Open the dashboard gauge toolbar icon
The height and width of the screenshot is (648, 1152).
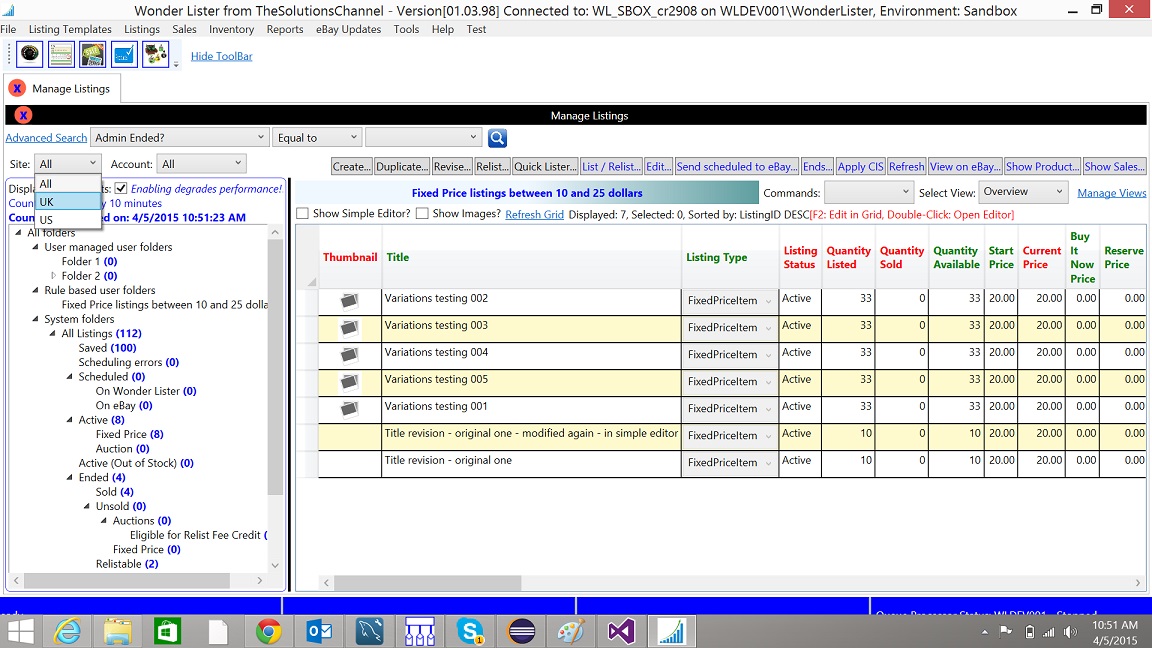click(29, 54)
